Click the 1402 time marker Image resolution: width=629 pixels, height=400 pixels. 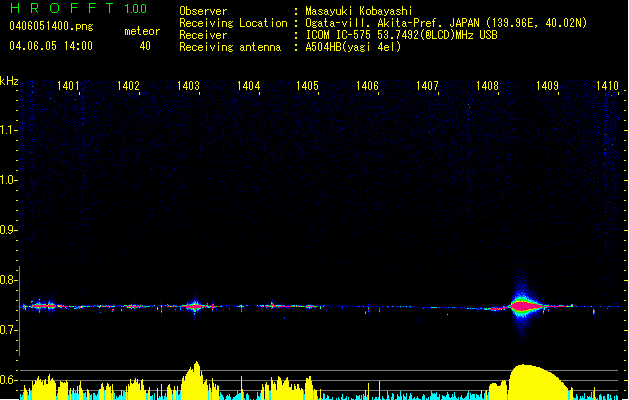tap(128, 86)
